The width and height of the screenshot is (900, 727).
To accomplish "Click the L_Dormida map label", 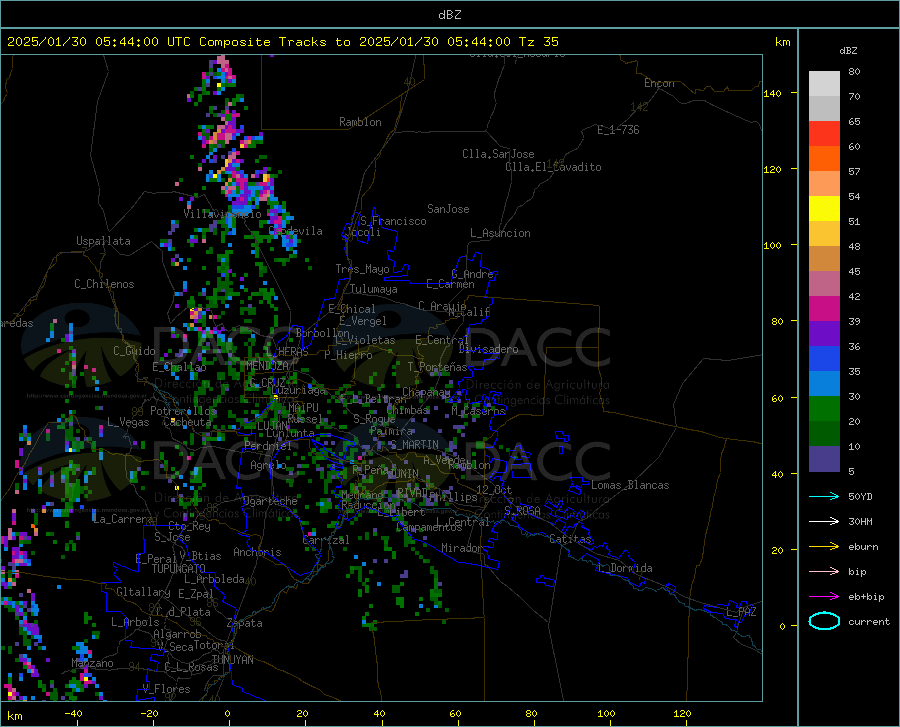I will (624, 568).
